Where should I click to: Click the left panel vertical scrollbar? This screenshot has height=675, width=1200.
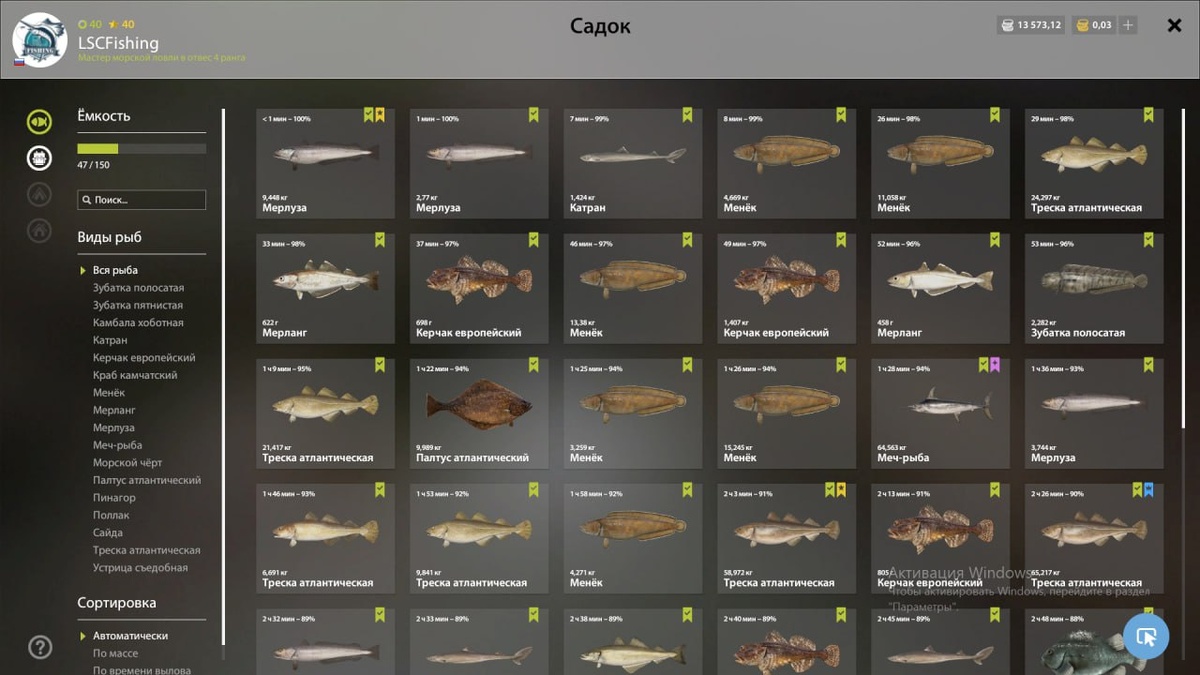tap(223, 377)
